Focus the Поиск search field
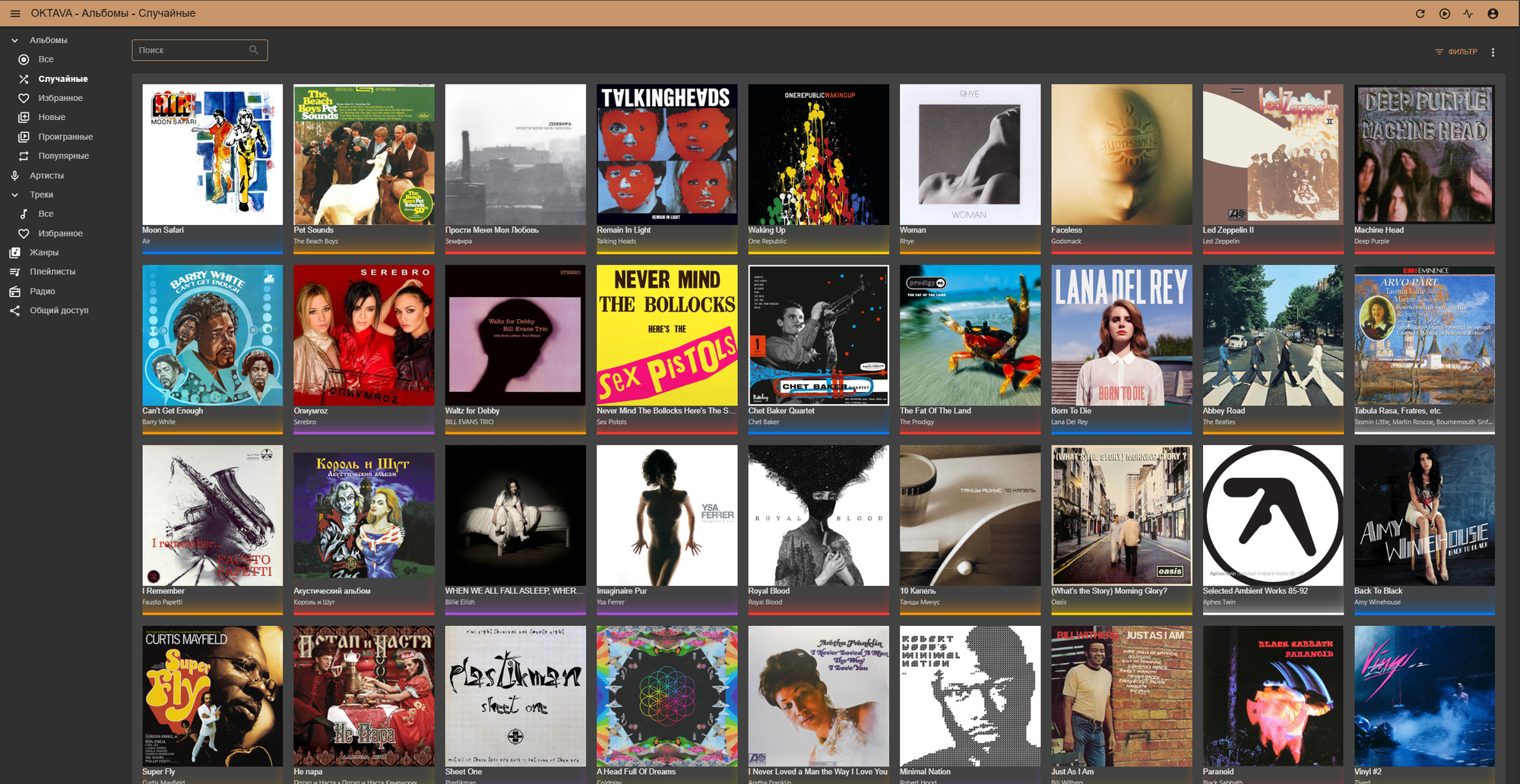Screen dimensions: 1520x784 [199, 50]
